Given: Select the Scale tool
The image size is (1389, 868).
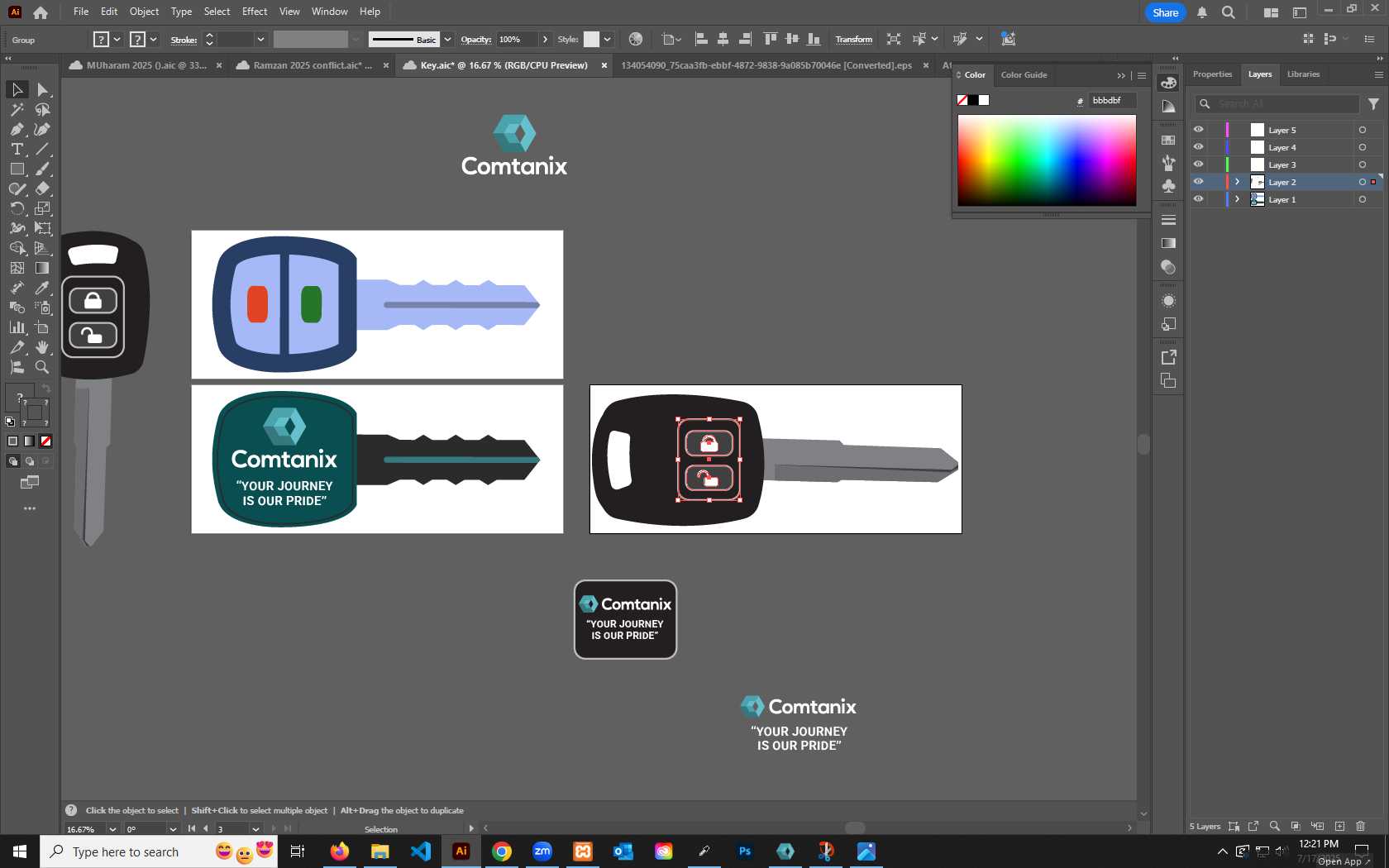Looking at the screenshot, I should 42,208.
